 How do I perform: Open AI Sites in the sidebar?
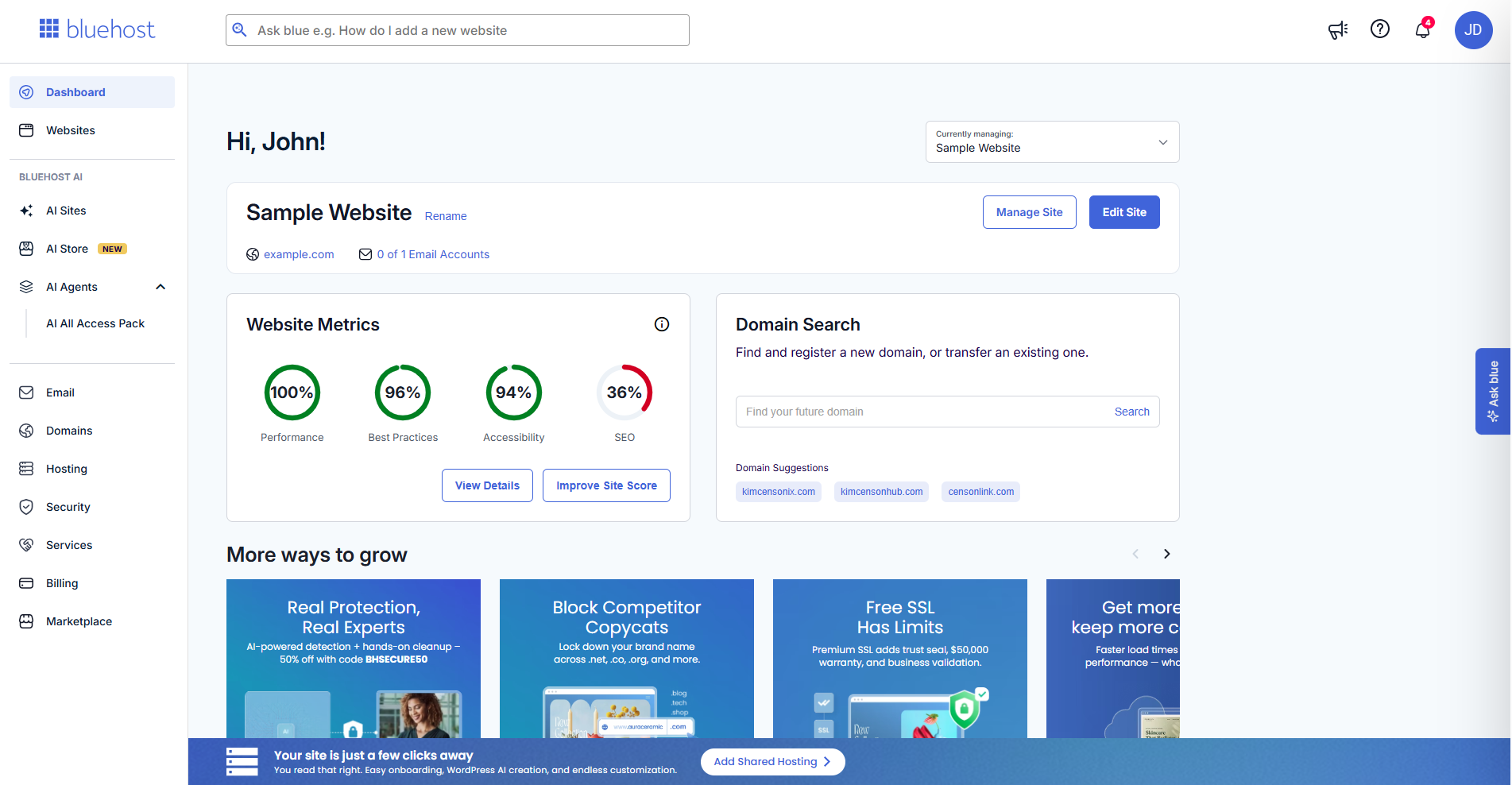92,211
